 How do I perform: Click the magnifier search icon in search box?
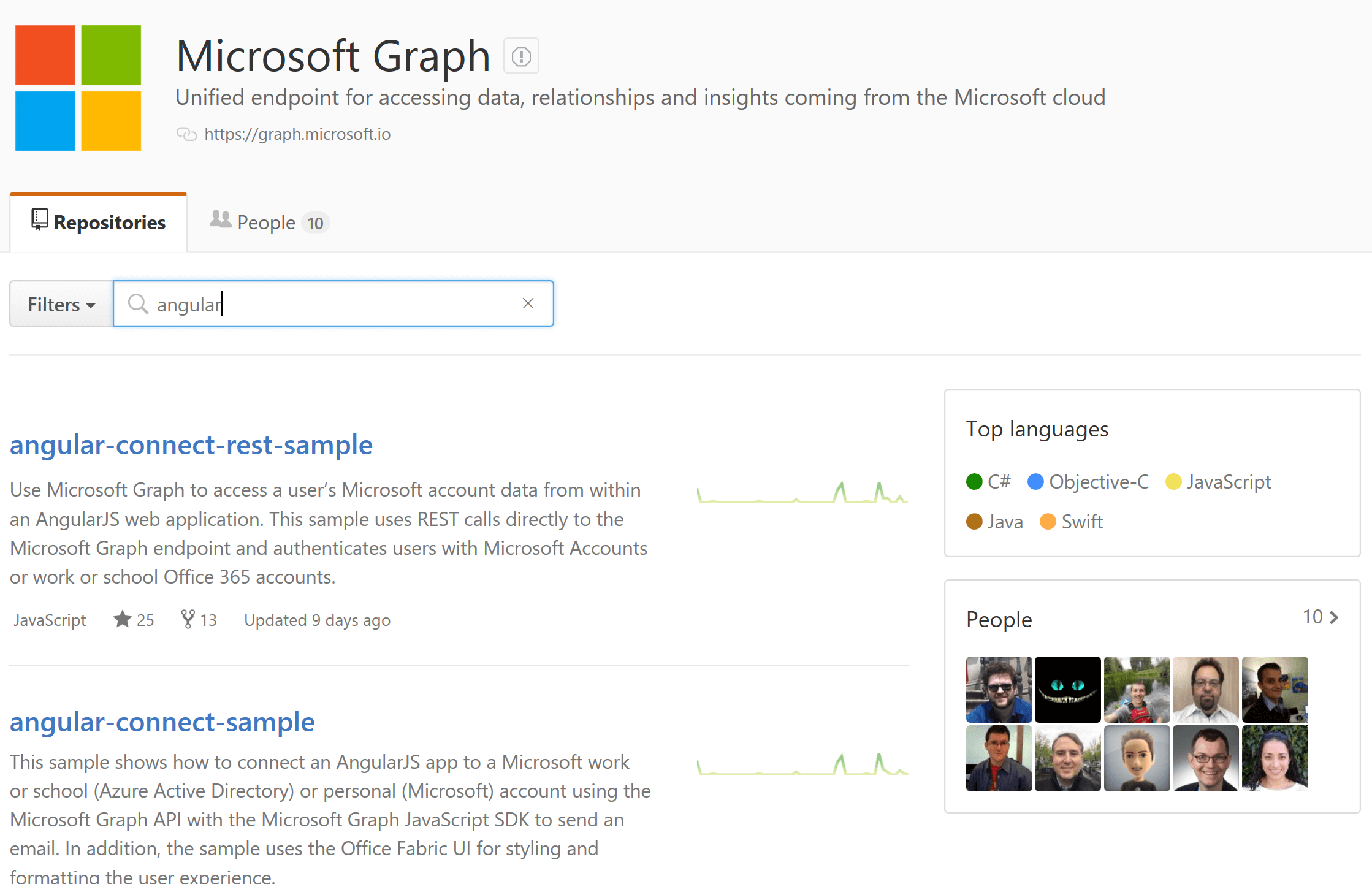coord(138,303)
